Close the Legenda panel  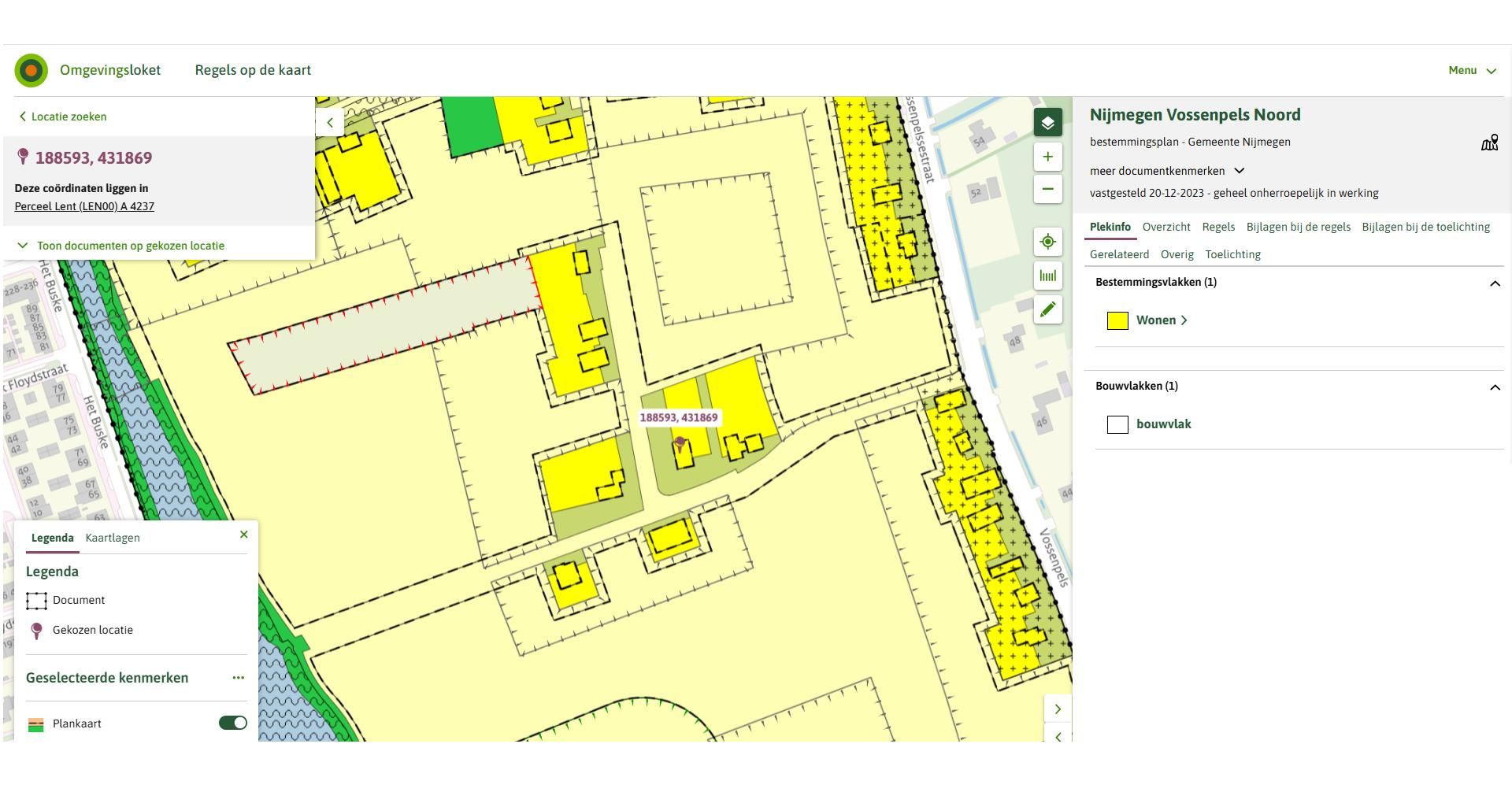pyautogui.click(x=243, y=535)
